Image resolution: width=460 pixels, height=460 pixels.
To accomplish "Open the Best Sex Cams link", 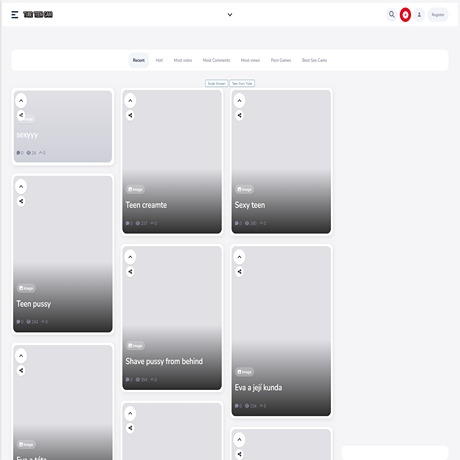I will pos(314,60).
